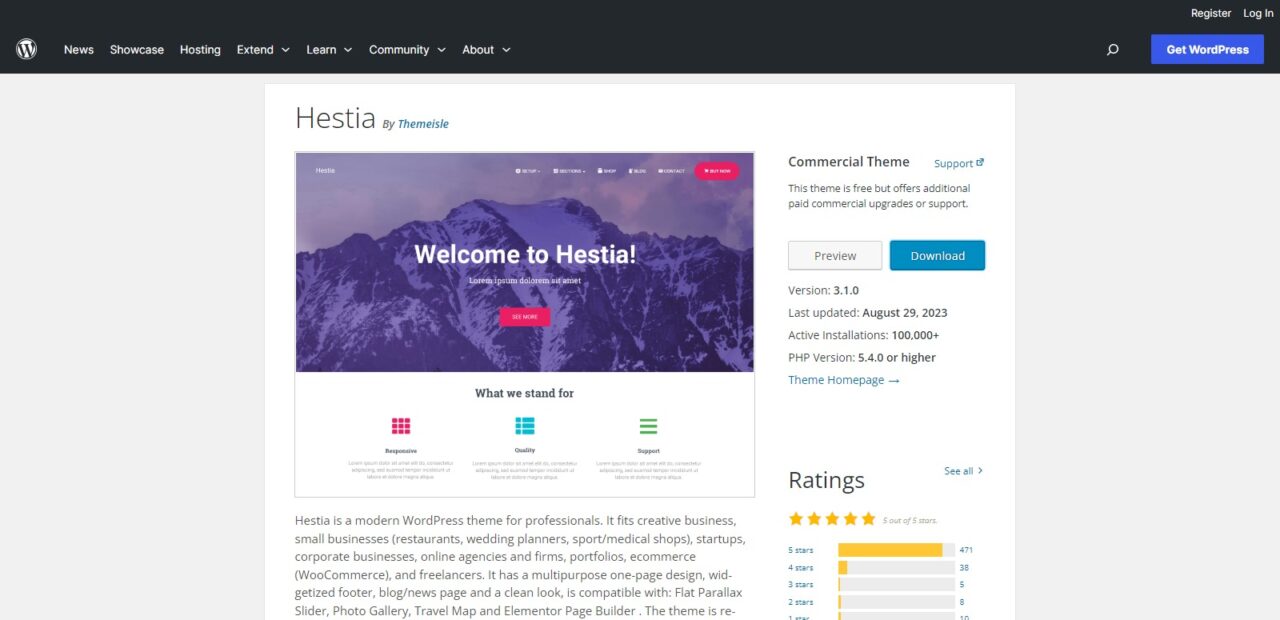The height and width of the screenshot is (620, 1280).
Task: Click the pink grid Responsive icon
Action: pyautogui.click(x=401, y=426)
